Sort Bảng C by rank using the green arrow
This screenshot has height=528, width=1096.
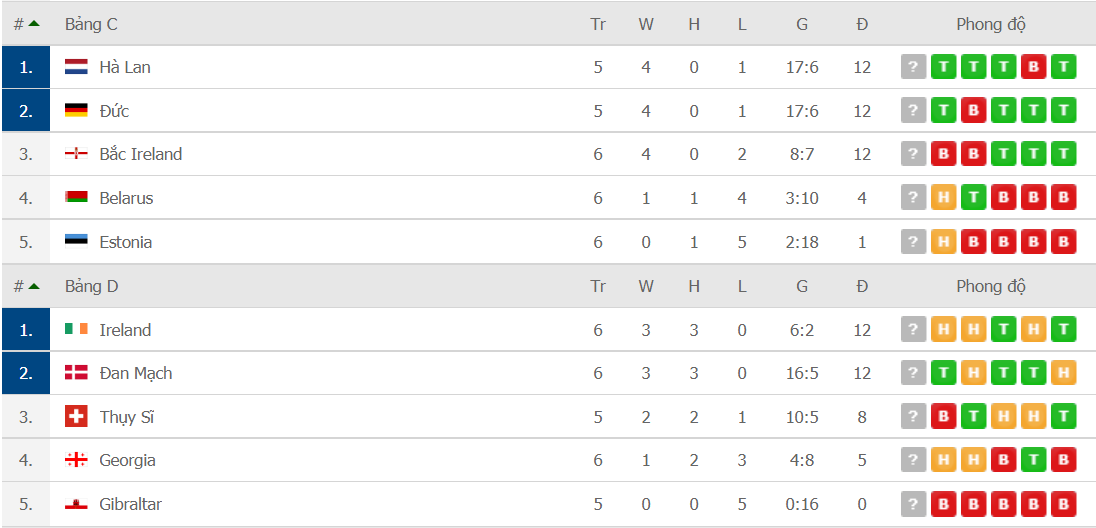point(34,24)
